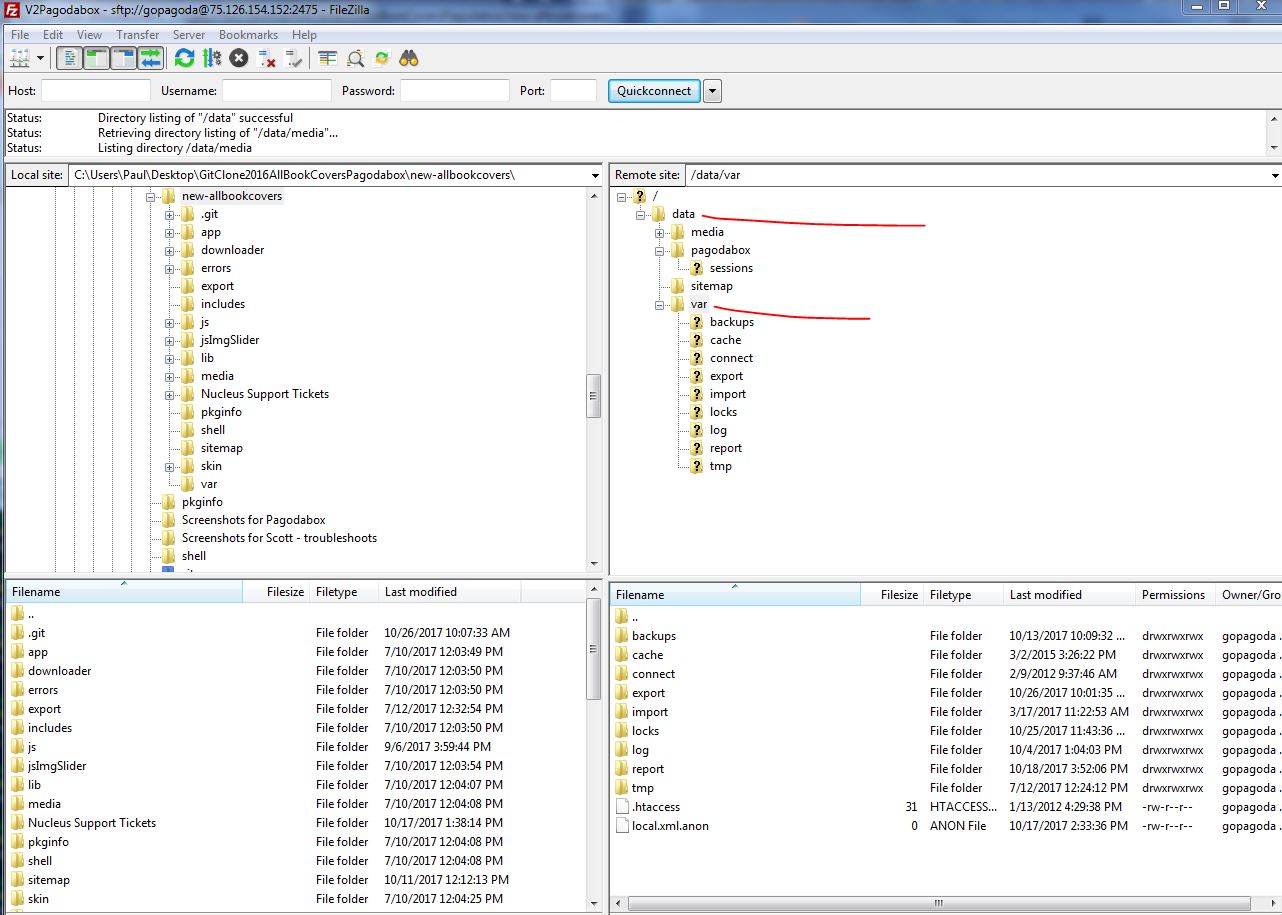1282x915 pixels.
Task: Open the Local site path dropdown
Action: (595, 175)
